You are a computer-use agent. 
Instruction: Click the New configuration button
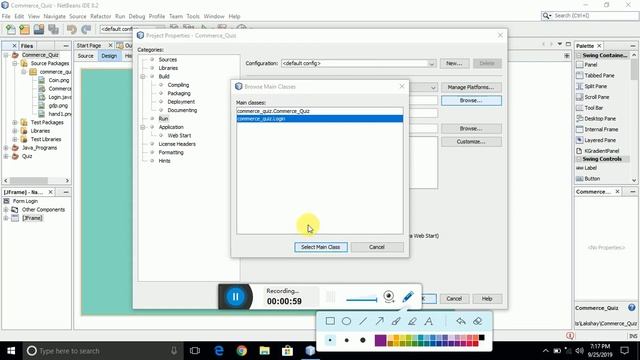click(x=454, y=63)
